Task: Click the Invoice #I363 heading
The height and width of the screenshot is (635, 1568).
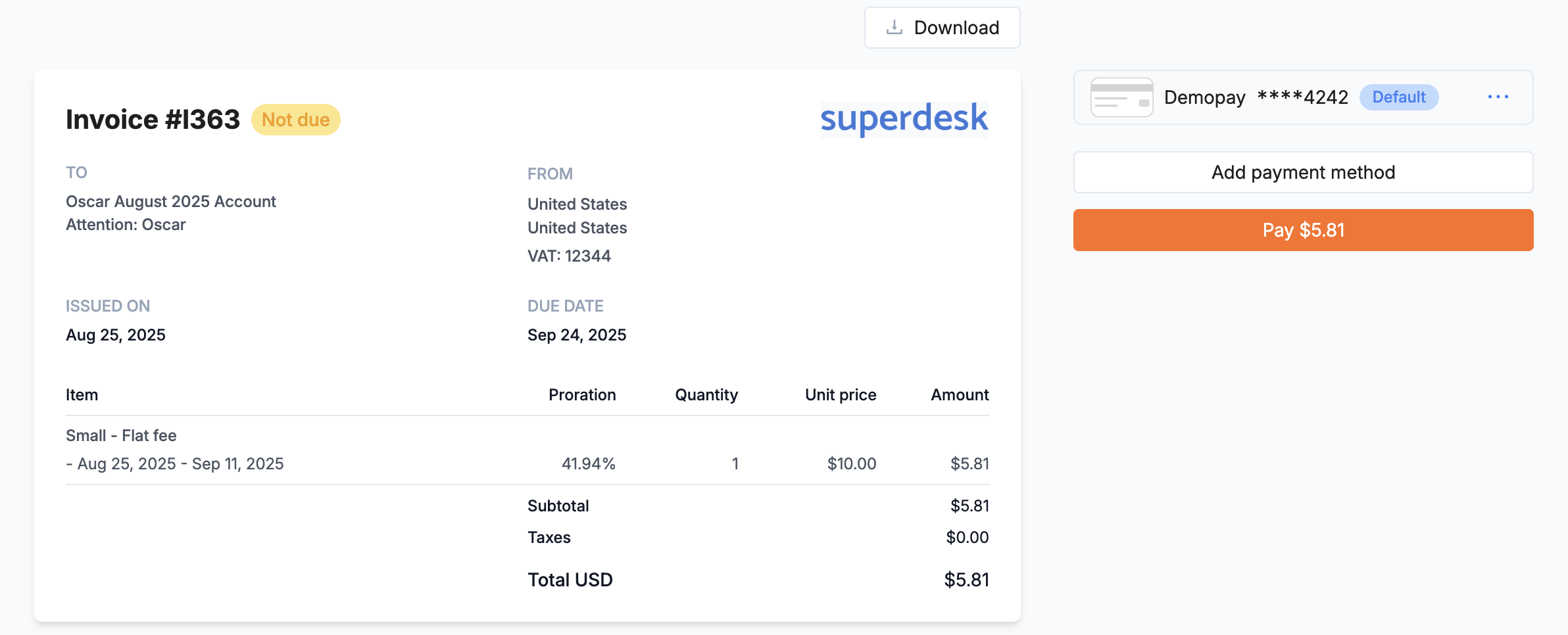Action: (153, 120)
